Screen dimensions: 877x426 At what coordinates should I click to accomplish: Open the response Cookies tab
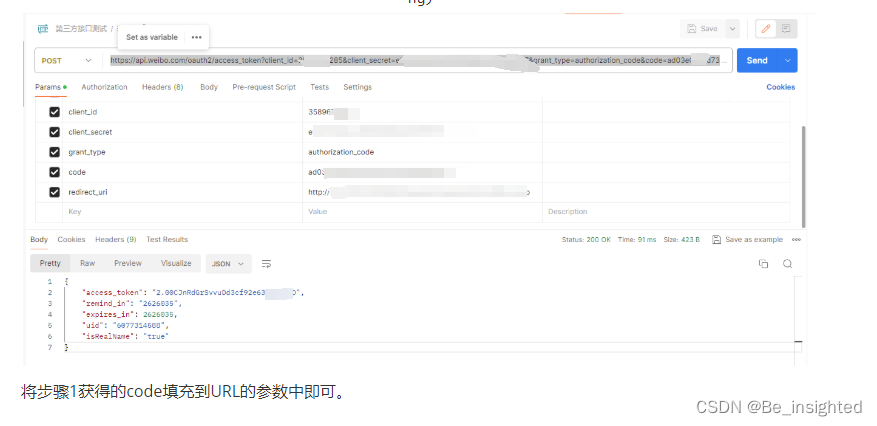click(x=72, y=239)
